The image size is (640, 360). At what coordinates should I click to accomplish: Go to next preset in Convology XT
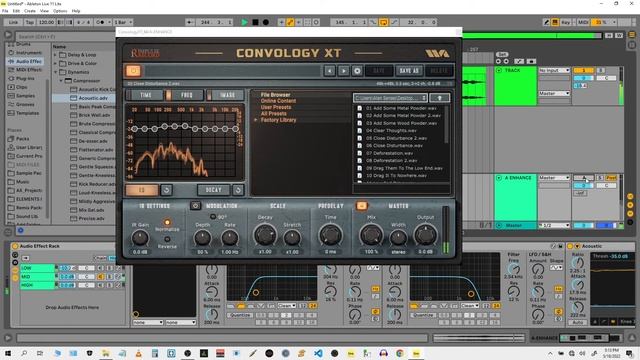click(x=344, y=71)
